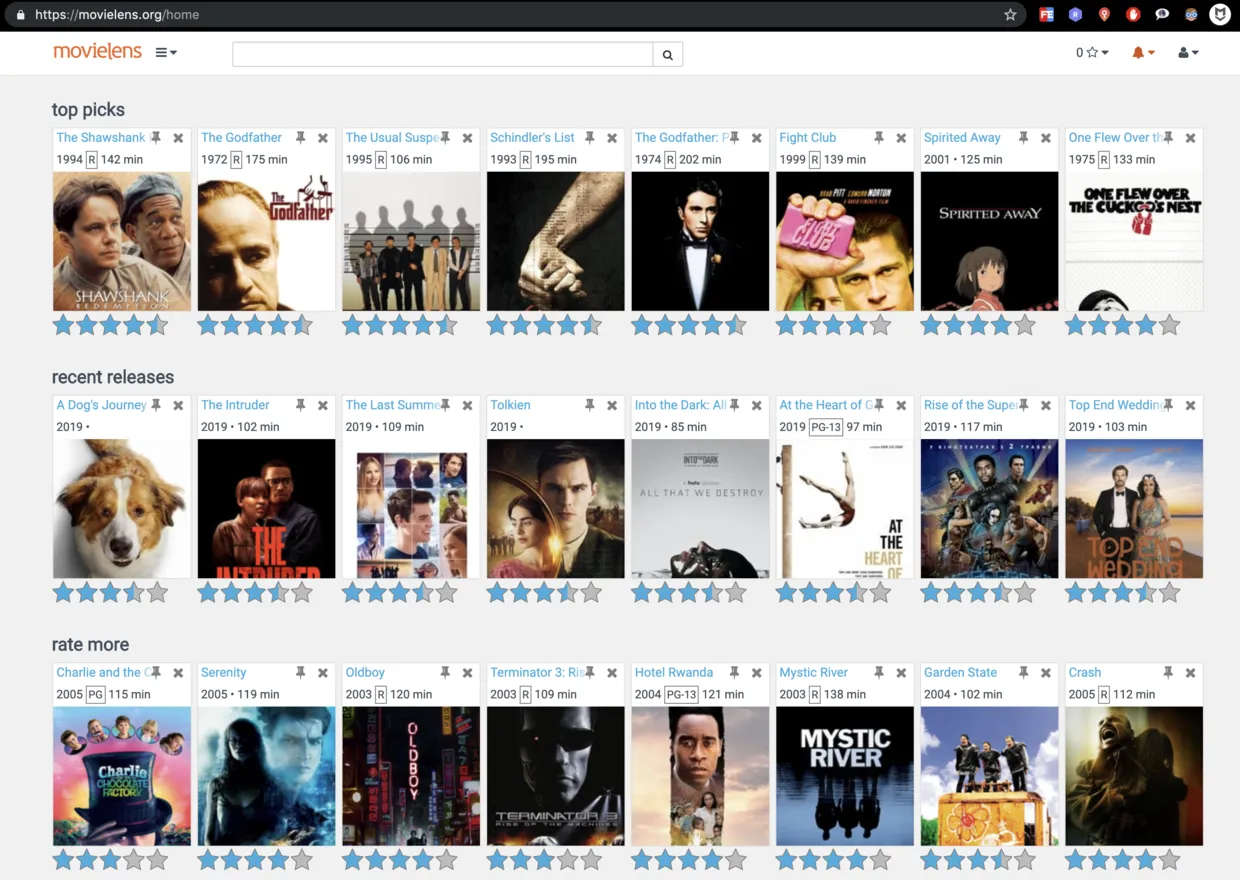Pin the Crash card
This screenshot has width=1240, height=880.
1168,673
